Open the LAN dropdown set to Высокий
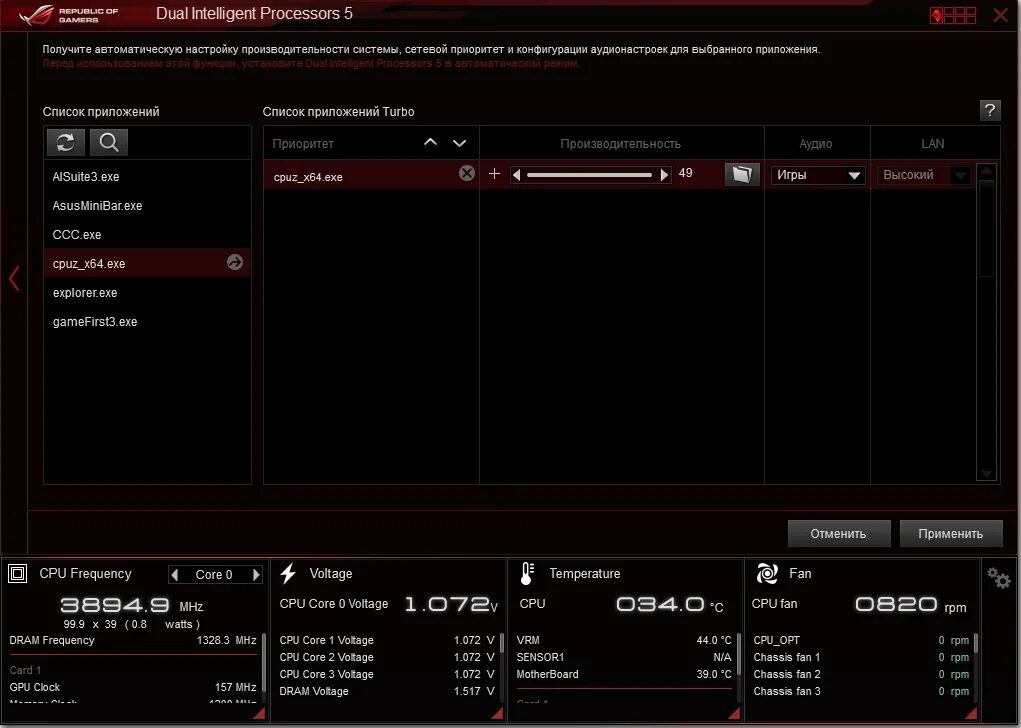The width and height of the screenshot is (1021, 728). click(924, 175)
